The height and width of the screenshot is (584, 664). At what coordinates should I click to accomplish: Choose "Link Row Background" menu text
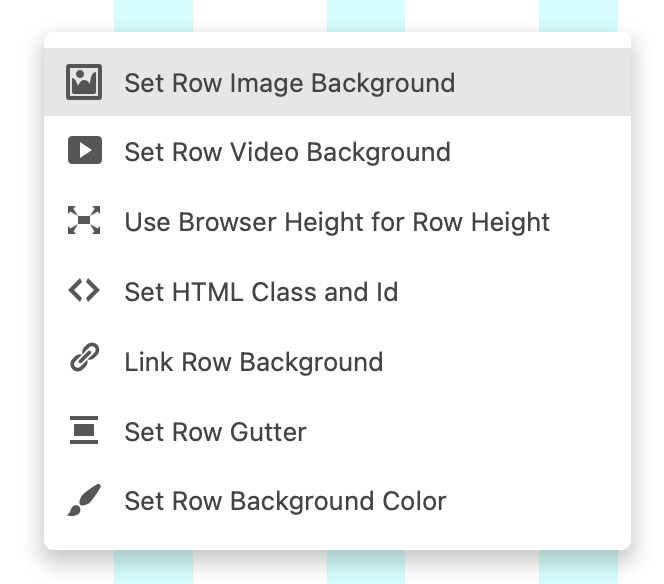click(253, 362)
